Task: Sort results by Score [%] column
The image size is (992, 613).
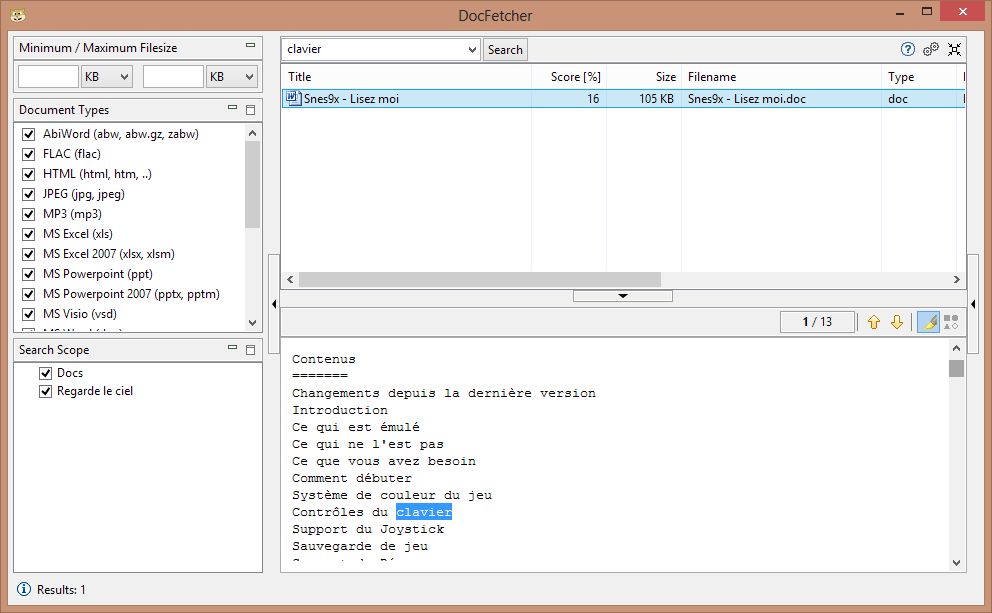Action: click(x=569, y=77)
